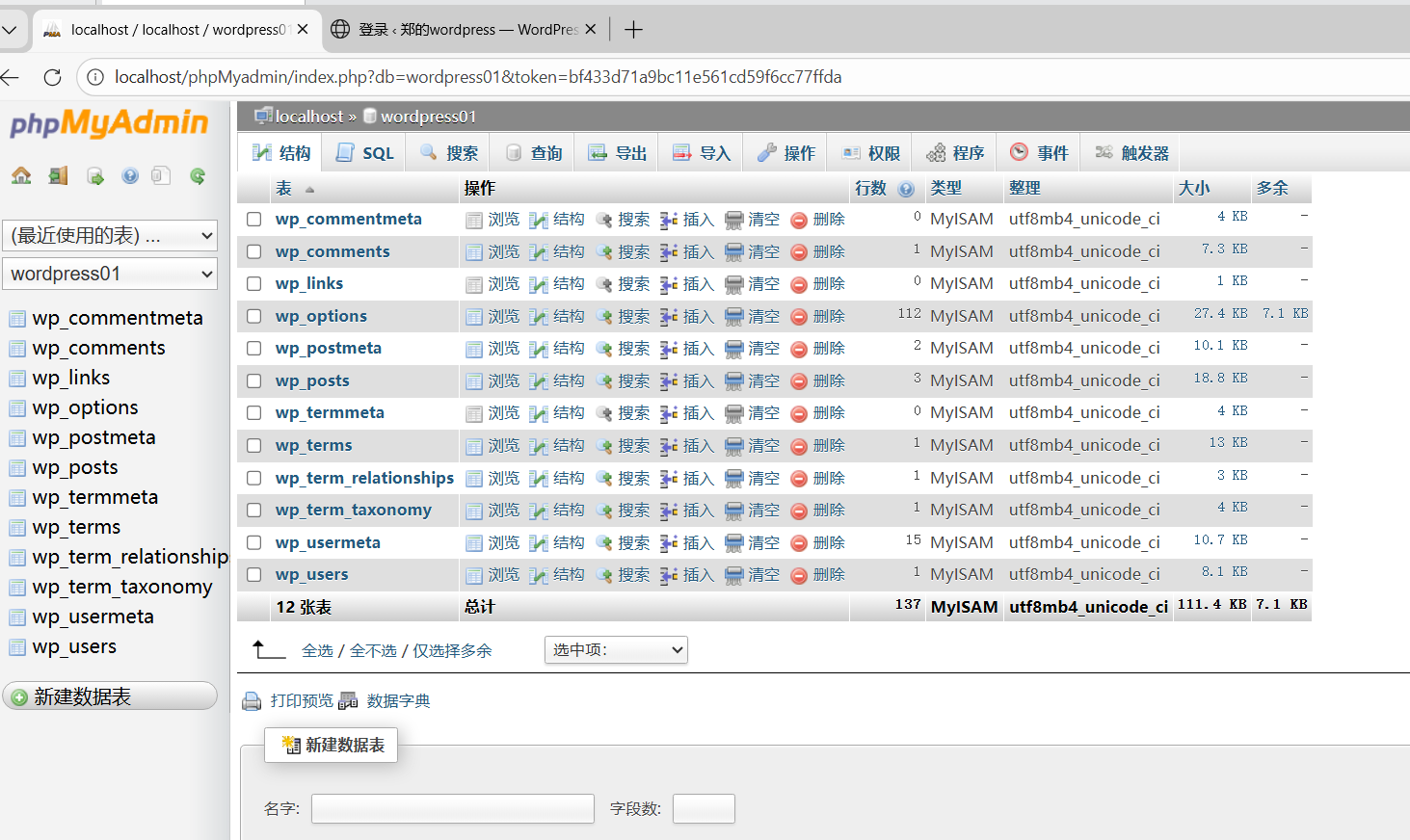Screen dimensions: 1410x840
Task: Click structure icon for wp_terms row
Action: [539, 446]
